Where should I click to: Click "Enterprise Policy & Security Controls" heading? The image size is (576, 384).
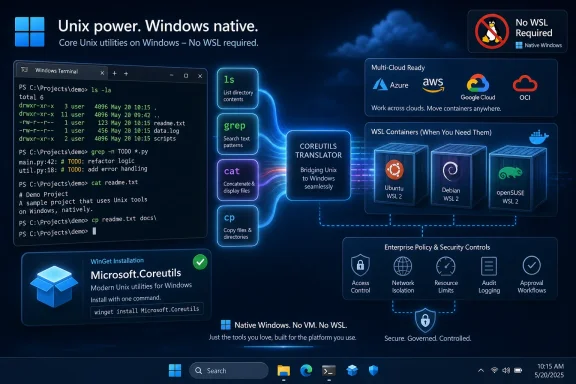pos(437,247)
